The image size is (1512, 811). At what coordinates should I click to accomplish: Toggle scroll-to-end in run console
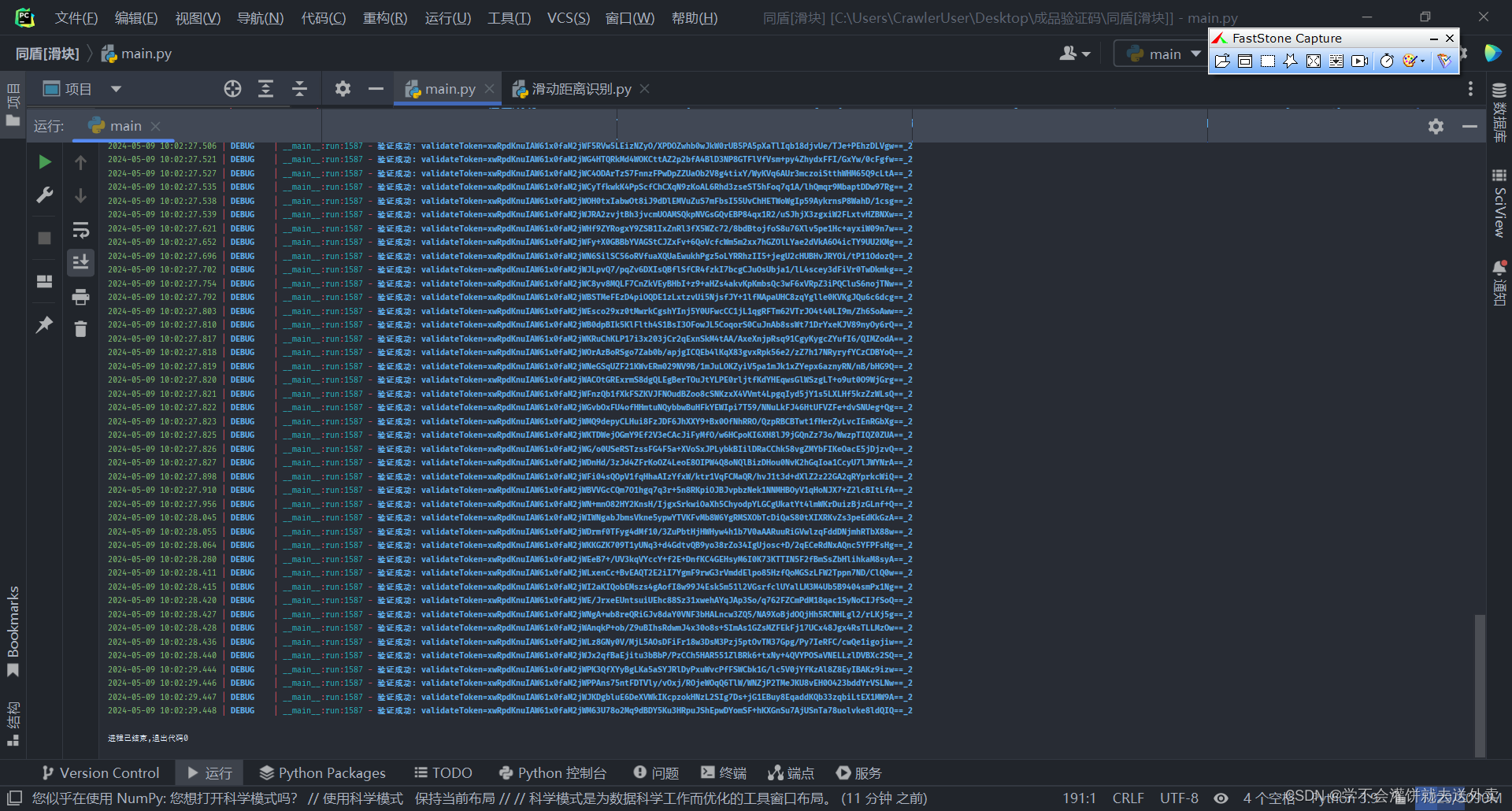click(80, 262)
